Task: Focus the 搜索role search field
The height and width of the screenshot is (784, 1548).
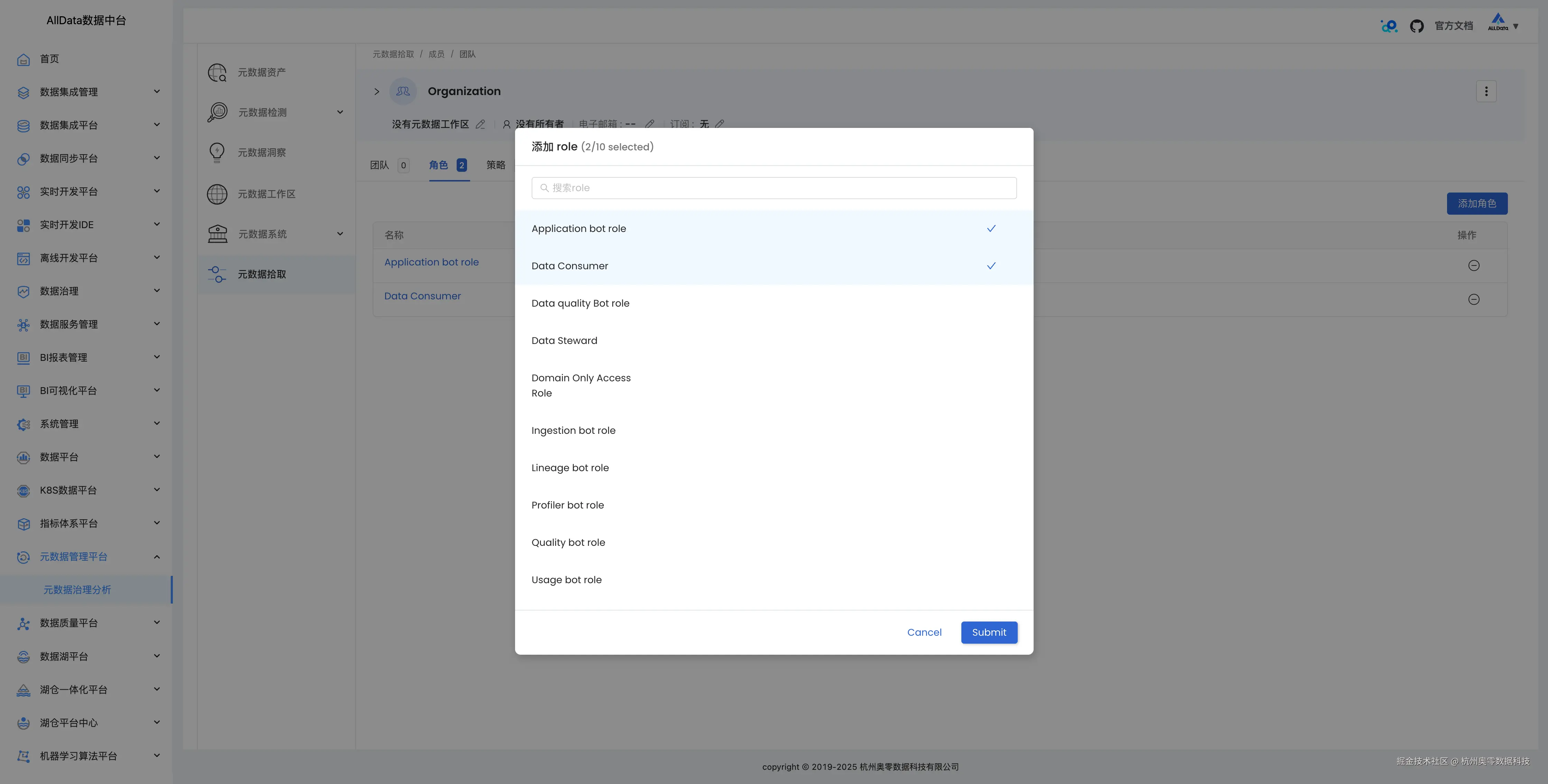Action: click(x=773, y=188)
